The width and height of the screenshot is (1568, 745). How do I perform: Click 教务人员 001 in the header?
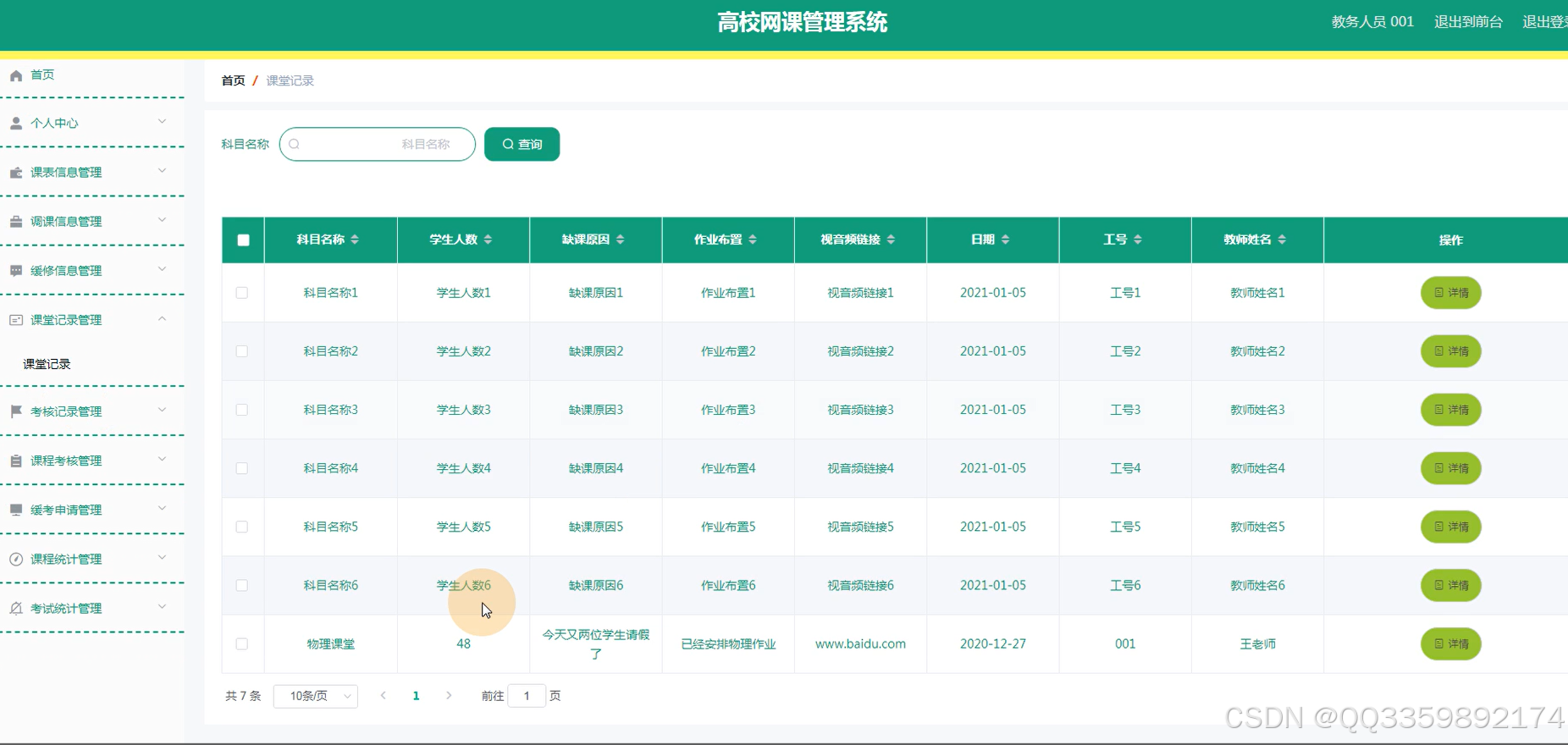(x=1372, y=22)
